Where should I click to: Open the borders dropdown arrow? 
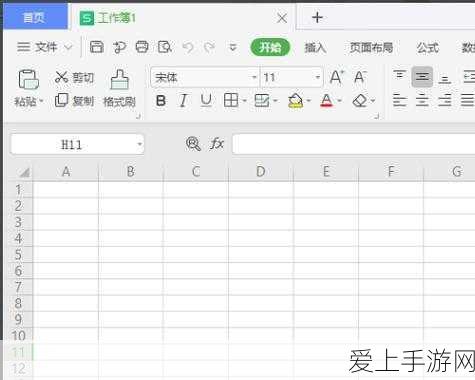pyautogui.click(x=244, y=101)
